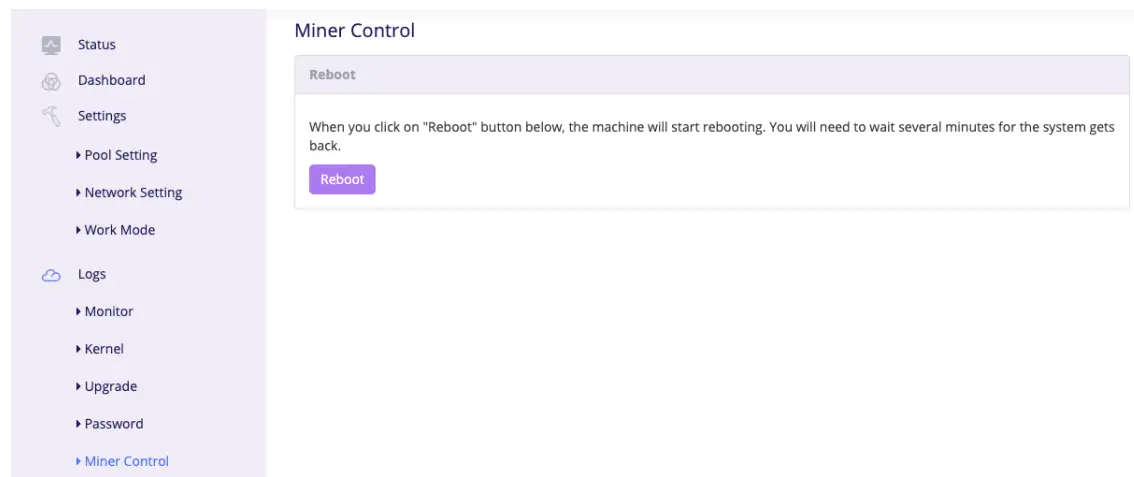Image resolution: width=1134 pixels, height=477 pixels.
Task: Open the Upgrade item
Action: [x=106, y=387]
